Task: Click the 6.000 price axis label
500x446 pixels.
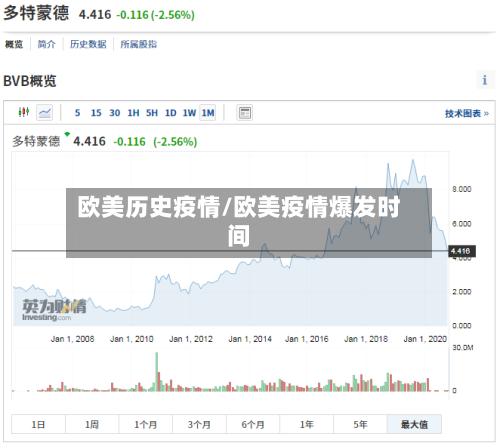Action: 462,224
